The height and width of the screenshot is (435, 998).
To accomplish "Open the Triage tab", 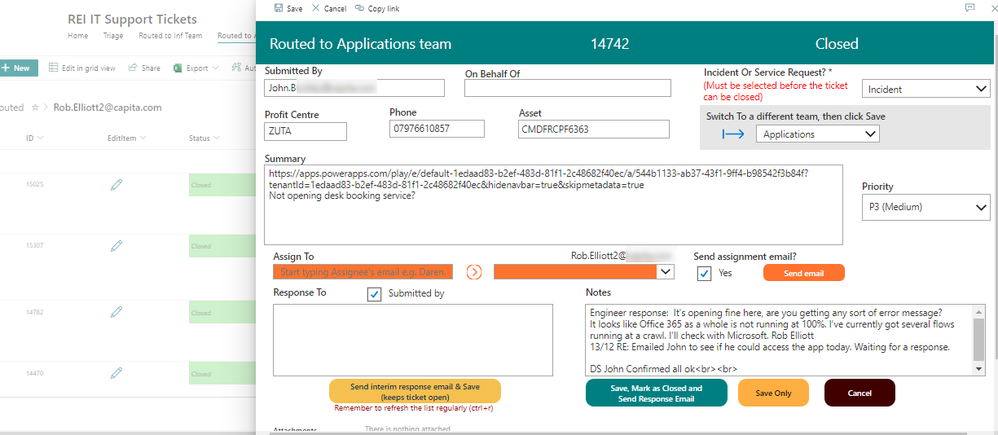I will click(x=113, y=36).
